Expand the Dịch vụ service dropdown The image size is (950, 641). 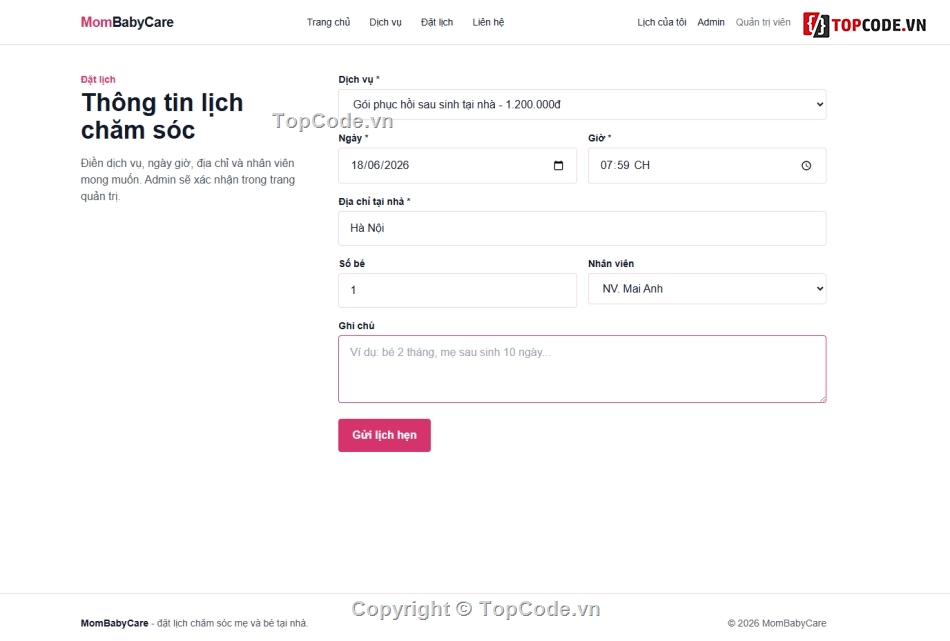[582, 104]
